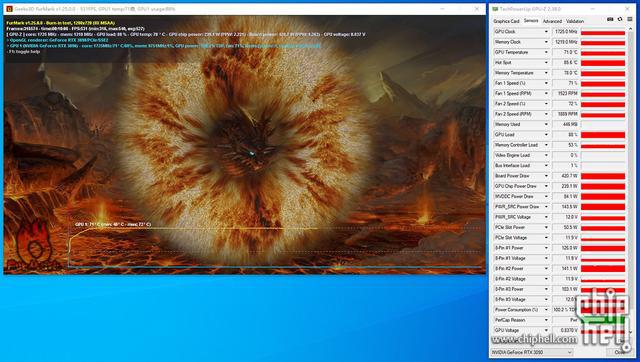Viewport: 640px width, 362px height.
Task: Switch to the Graphics Card tab
Action: pyautogui.click(x=506, y=21)
